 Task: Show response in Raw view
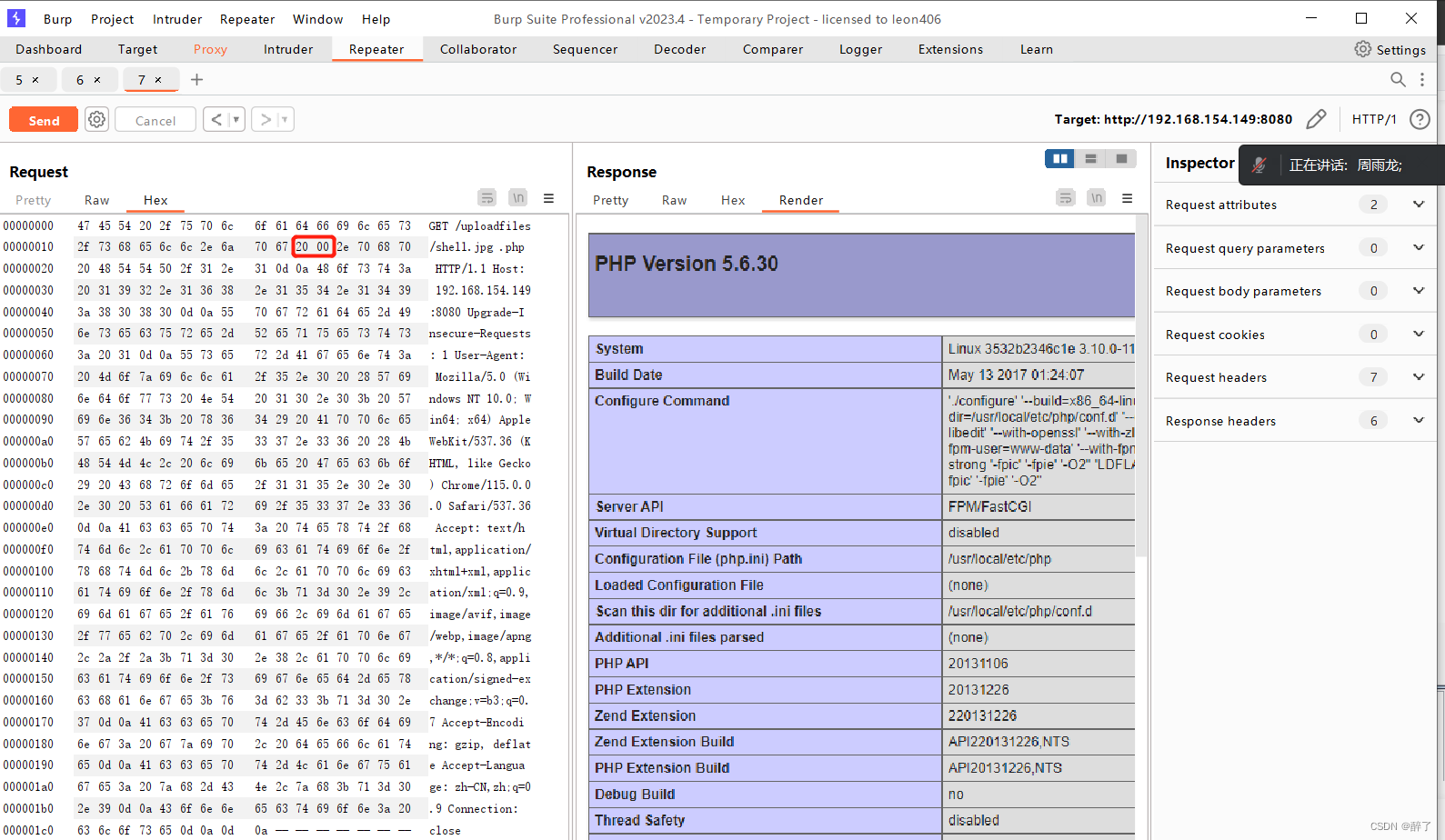coord(674,200)
